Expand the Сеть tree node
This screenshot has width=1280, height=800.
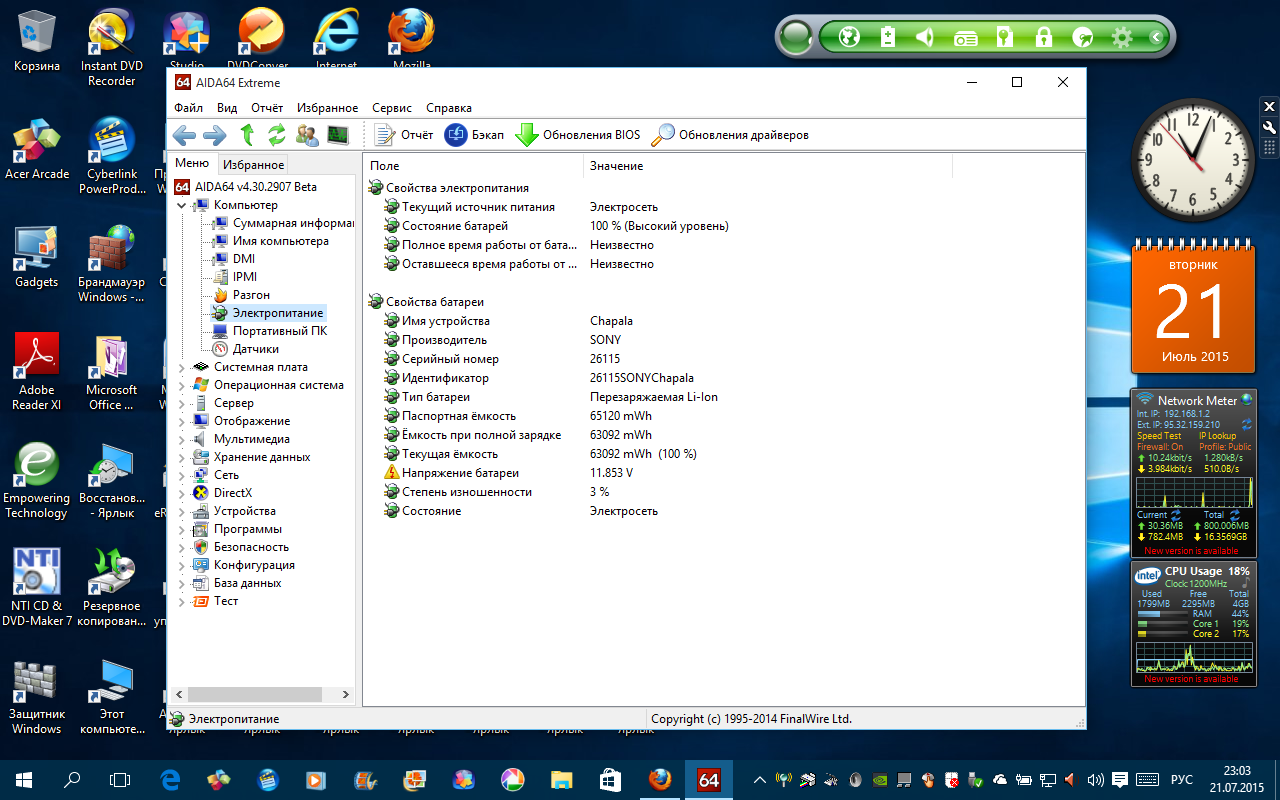coord(182,475)
